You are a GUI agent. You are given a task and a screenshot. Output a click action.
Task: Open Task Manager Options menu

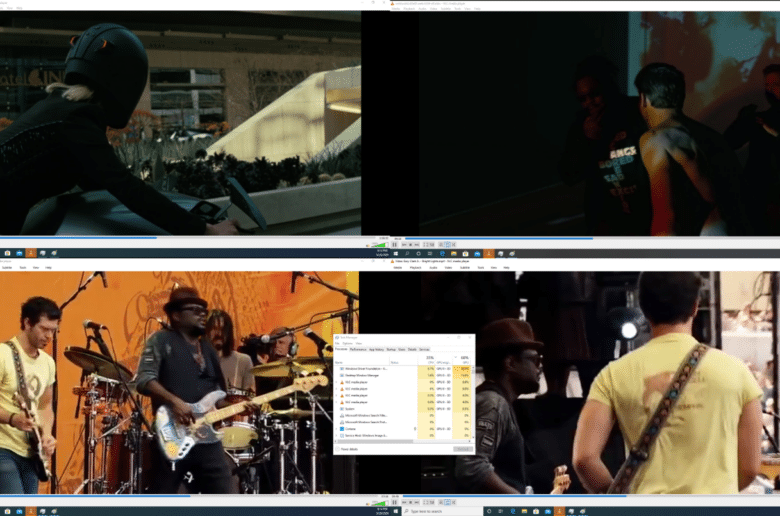click(x=347, y=343)
